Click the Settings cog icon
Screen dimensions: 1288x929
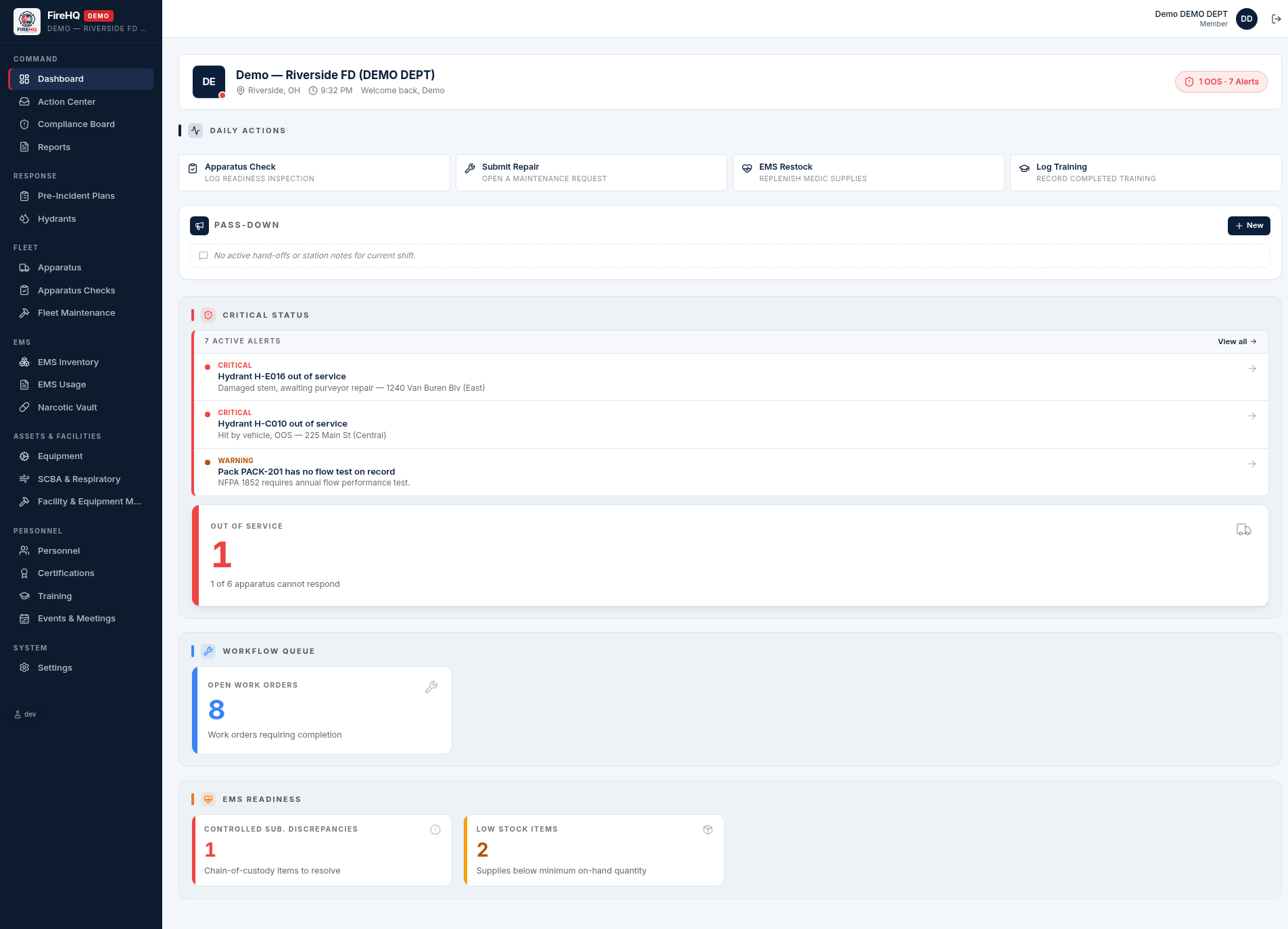point(24,667)
